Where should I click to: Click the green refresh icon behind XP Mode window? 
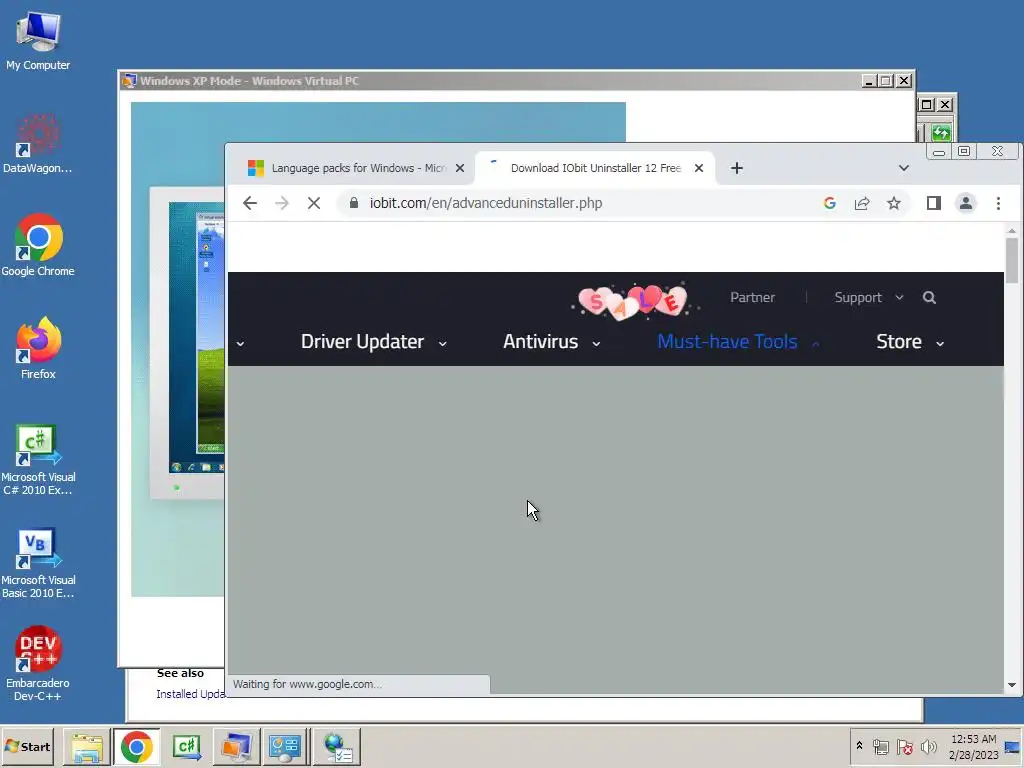tap(941, 133)
